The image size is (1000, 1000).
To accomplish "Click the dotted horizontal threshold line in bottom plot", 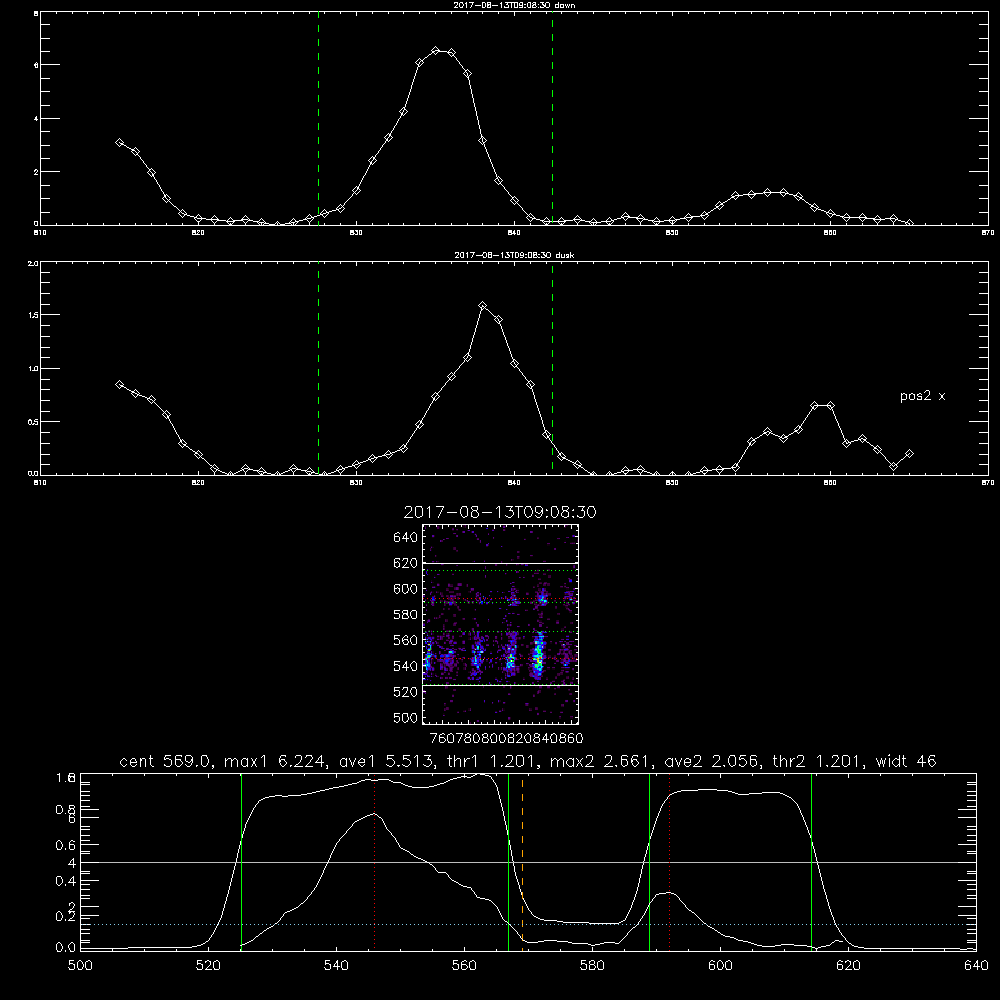I will pos(528,924).
